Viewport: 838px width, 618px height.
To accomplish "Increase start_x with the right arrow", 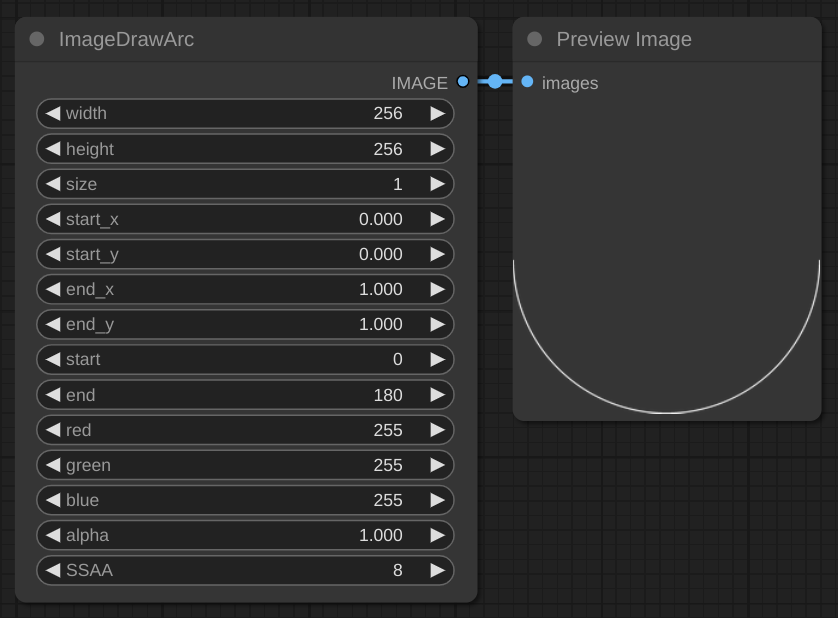I will (437, 219).
